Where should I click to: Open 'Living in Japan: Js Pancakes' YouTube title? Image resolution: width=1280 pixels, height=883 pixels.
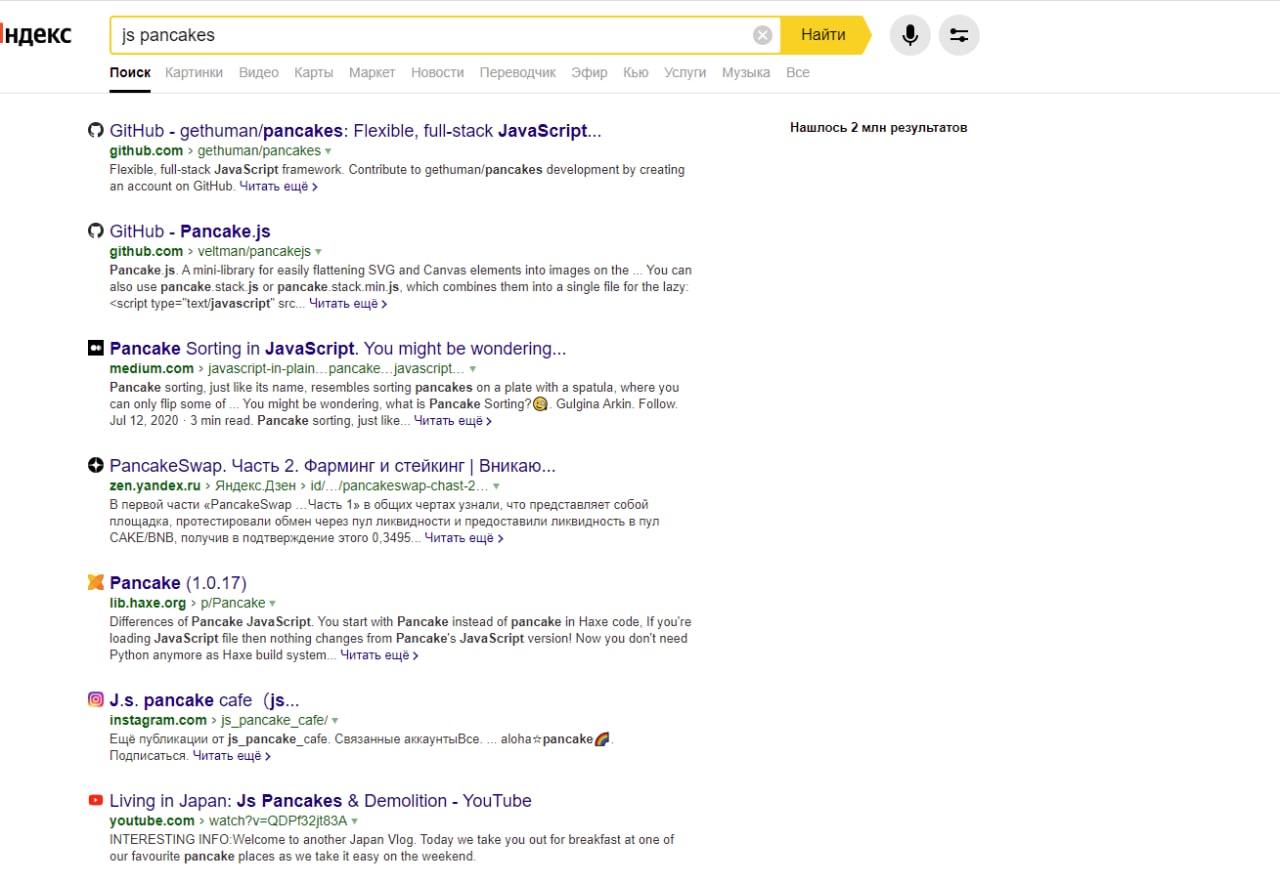(x=321, y=801)
